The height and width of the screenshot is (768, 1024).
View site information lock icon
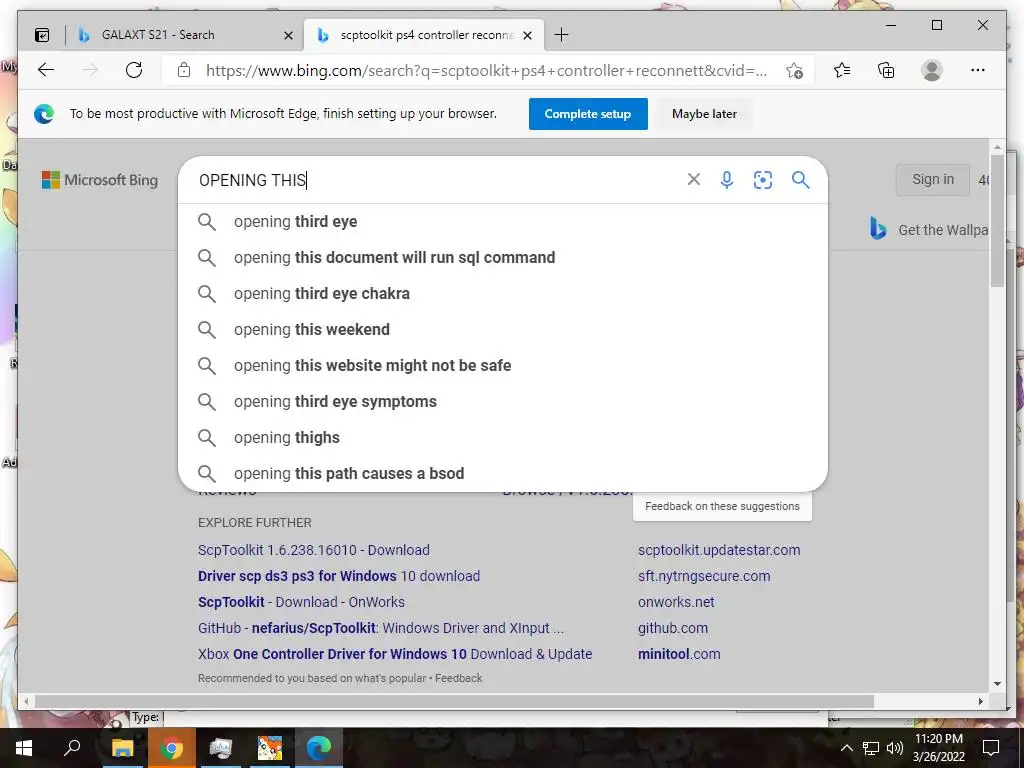pyautogui.click(x=184, y=71)
